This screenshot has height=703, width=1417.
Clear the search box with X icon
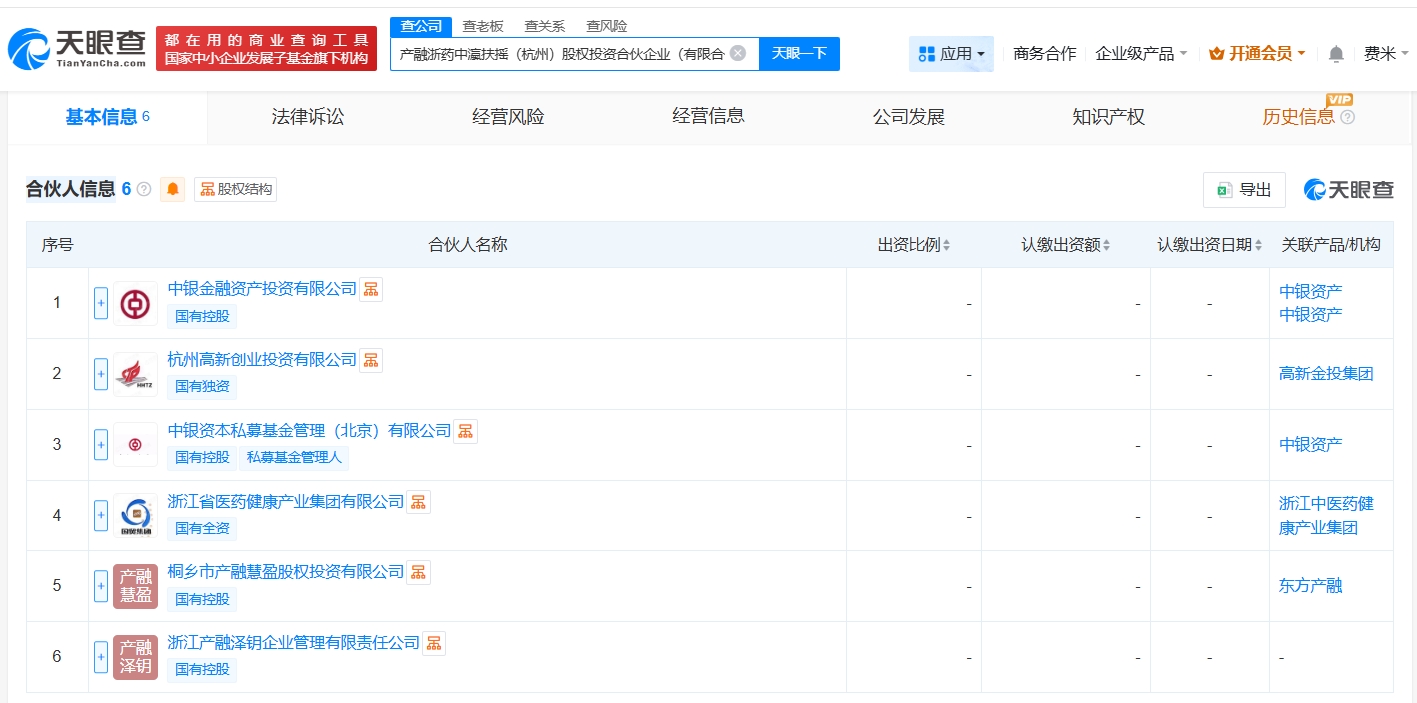pyautogui.click(x=738, y=54)
